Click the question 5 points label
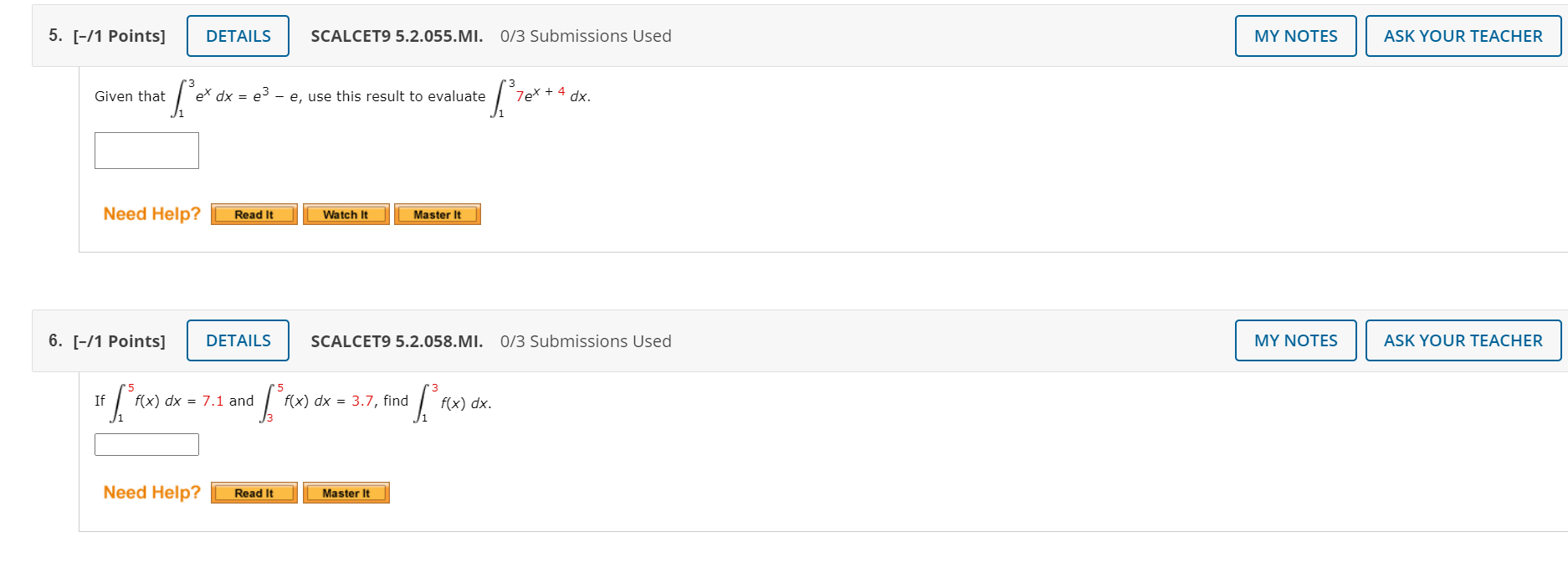This screenshot has height=583, width=1568. click(x=119, y=36)
